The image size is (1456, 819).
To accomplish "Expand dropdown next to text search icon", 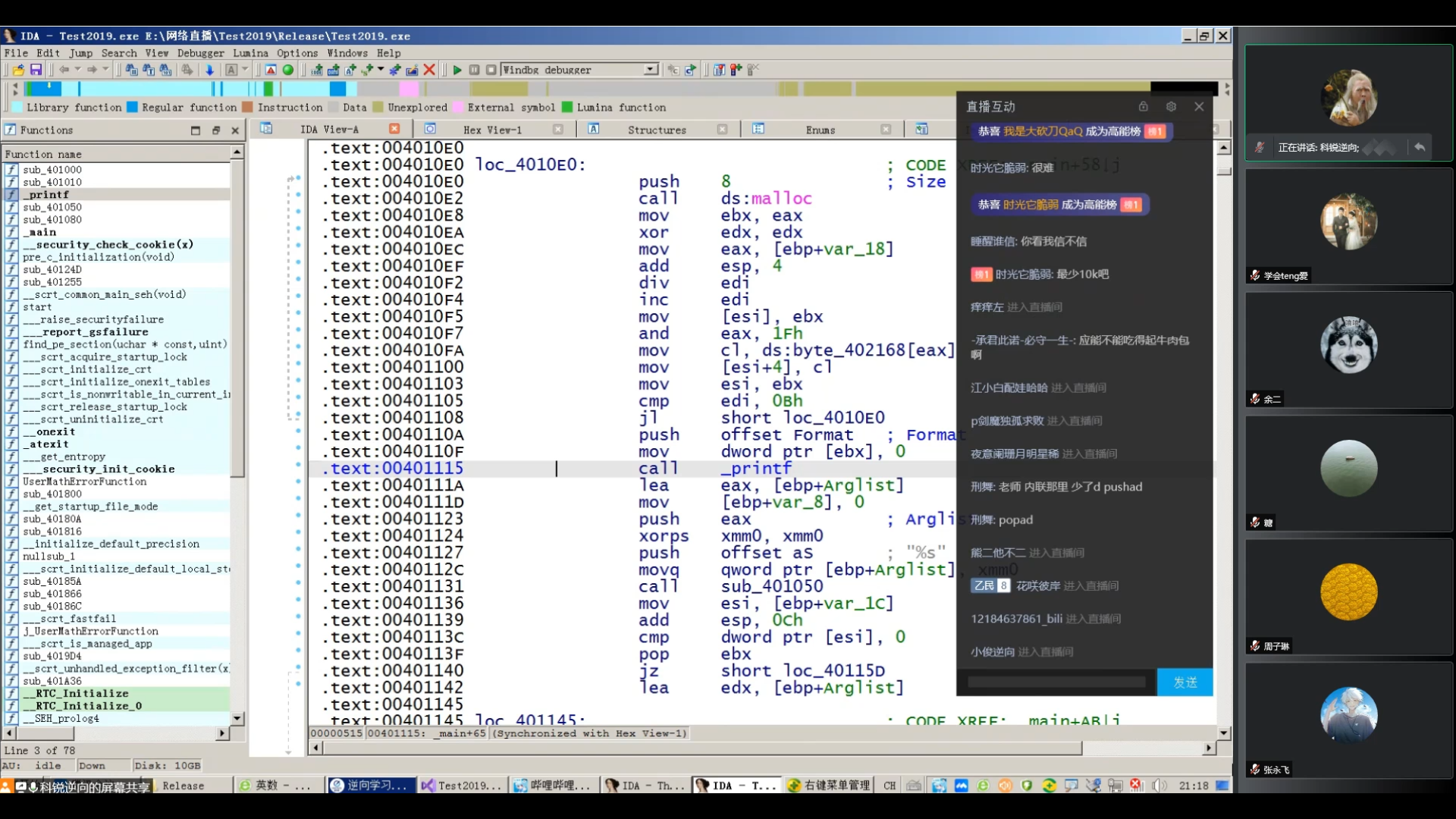I will click(x=245, y=70).
